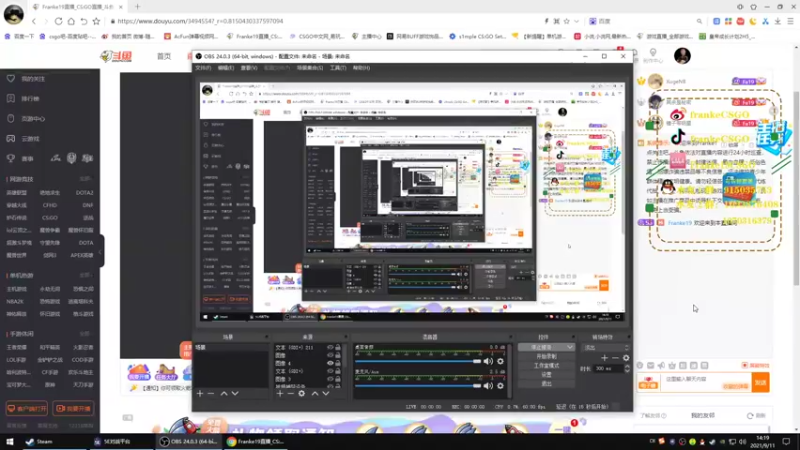Open the scene transition type dropdown
Image resolution: width=800 pixels, height=450 pixels.
click(607, 347)
